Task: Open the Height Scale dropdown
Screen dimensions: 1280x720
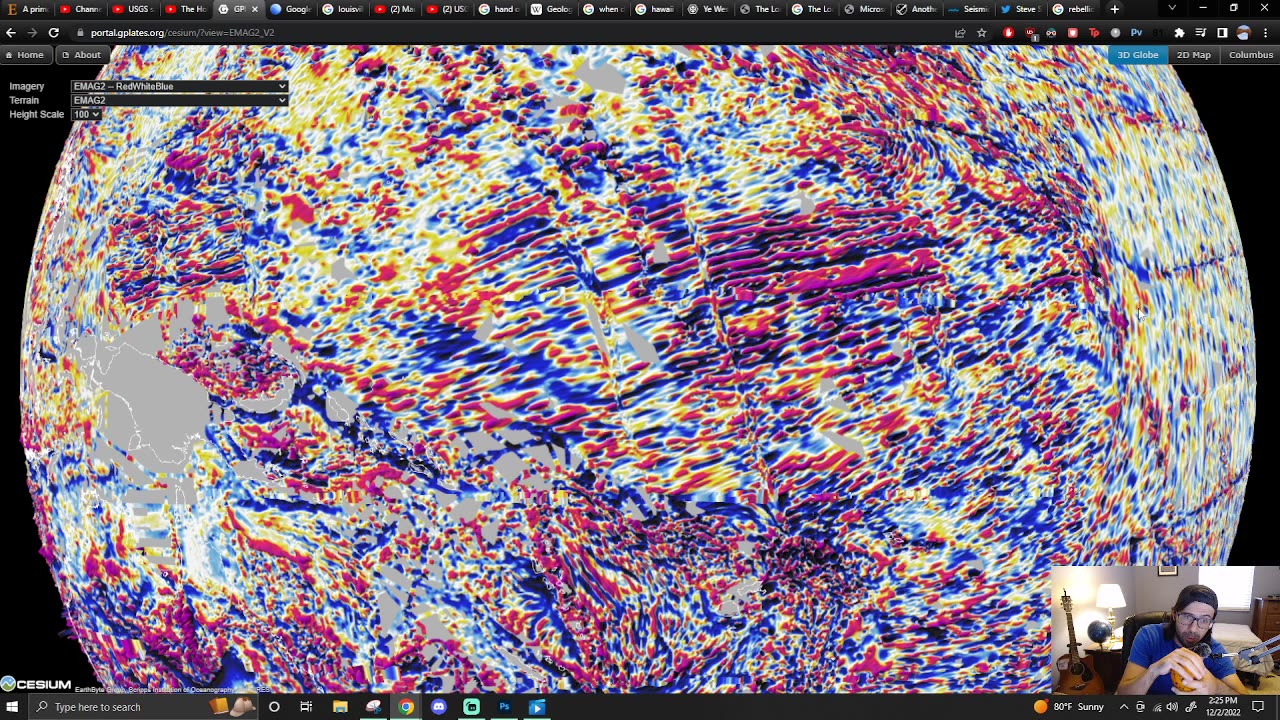Action: click(87, 114)
